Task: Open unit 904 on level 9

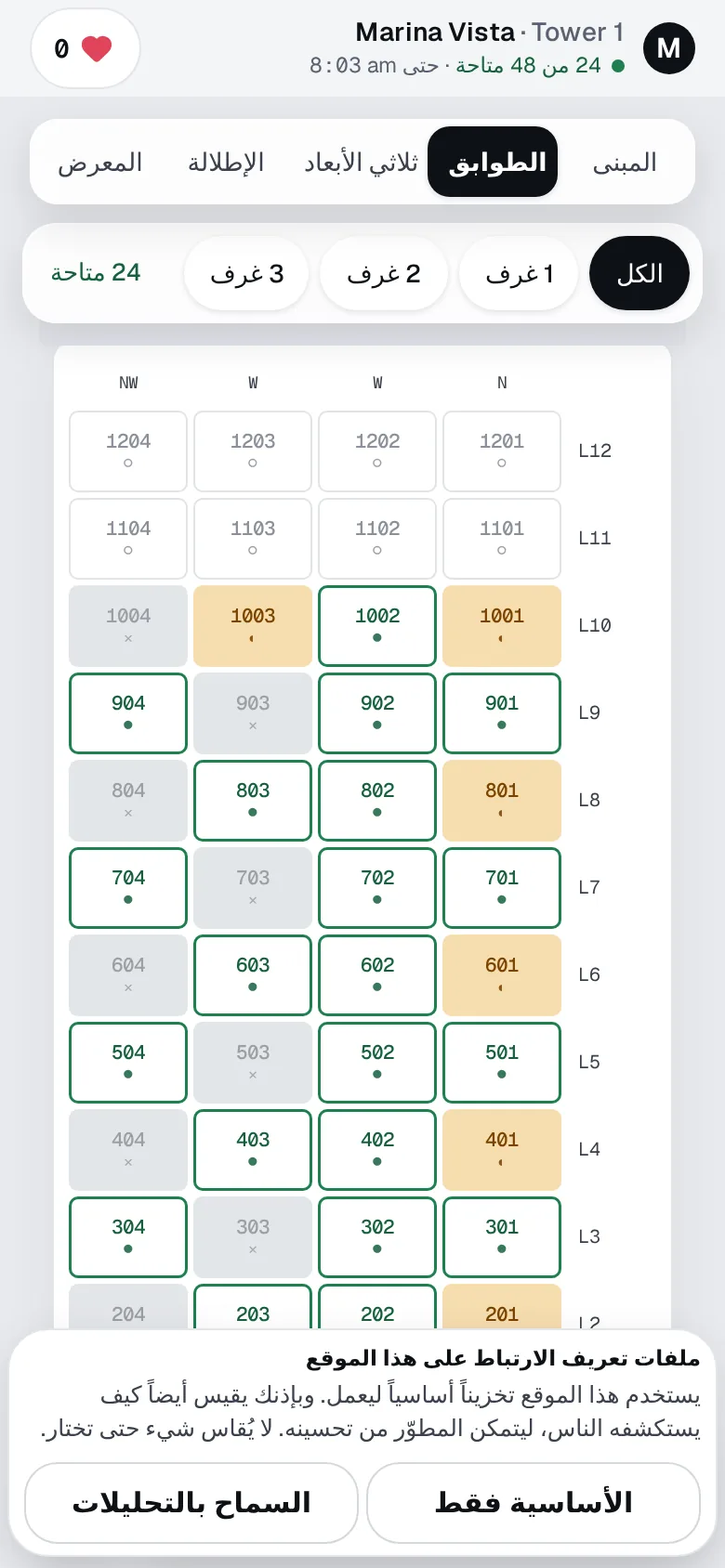Action: click(x=128, y=713)
